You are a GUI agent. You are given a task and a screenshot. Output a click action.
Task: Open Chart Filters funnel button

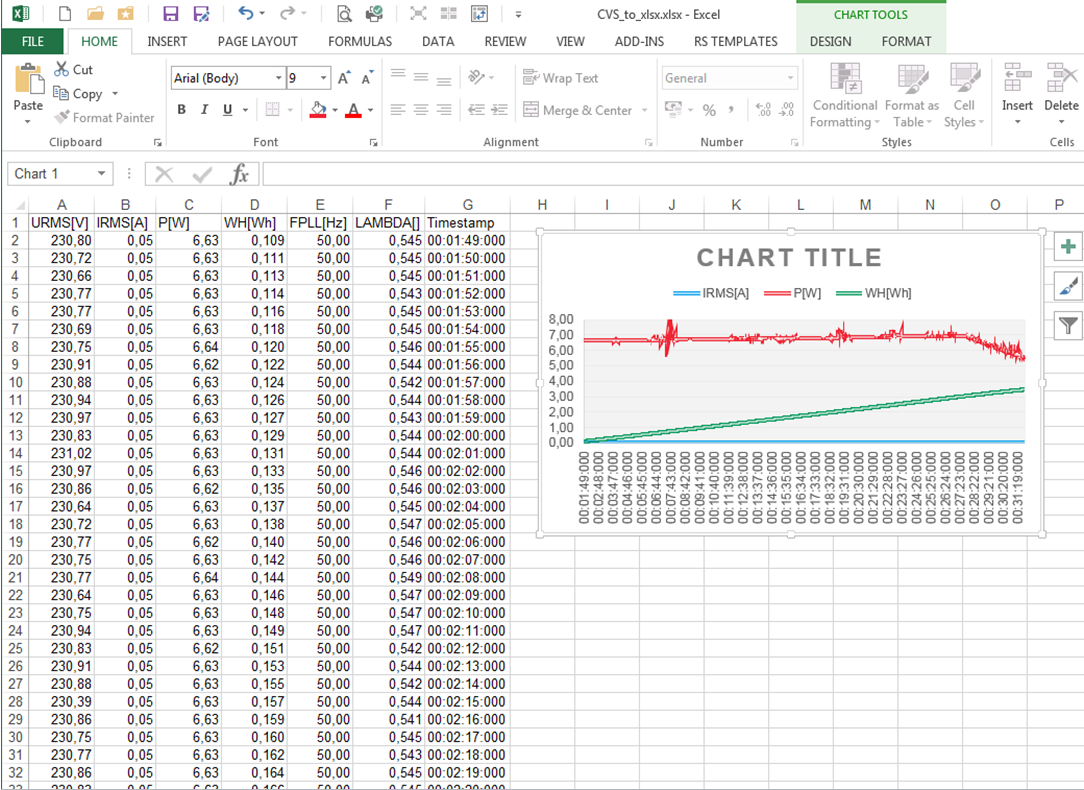(1069, 325)
